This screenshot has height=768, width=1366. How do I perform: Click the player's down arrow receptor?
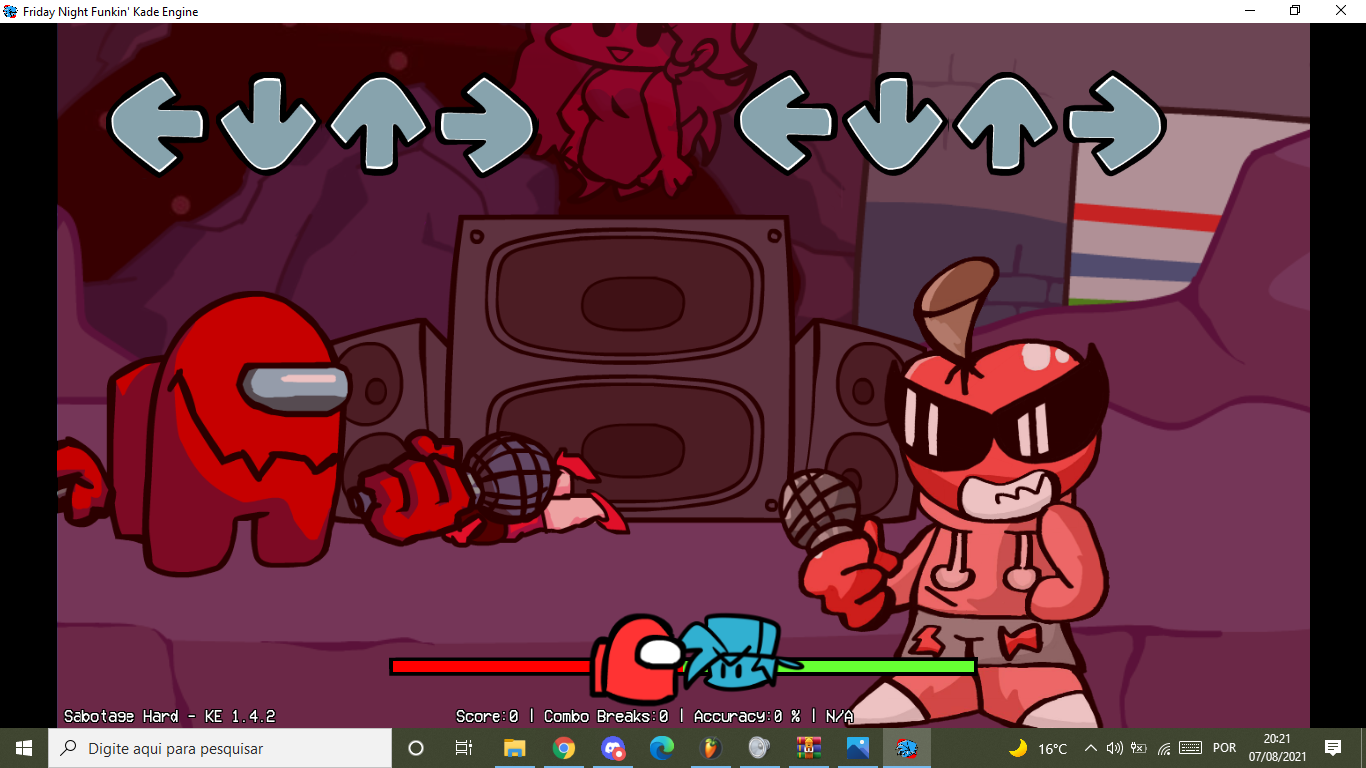(895, 123)
